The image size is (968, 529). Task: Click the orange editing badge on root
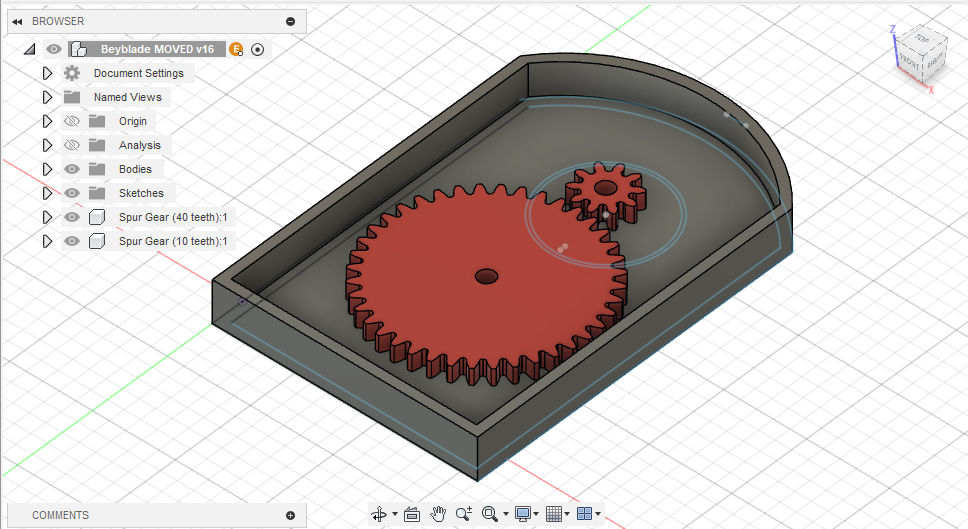(236, 49)
